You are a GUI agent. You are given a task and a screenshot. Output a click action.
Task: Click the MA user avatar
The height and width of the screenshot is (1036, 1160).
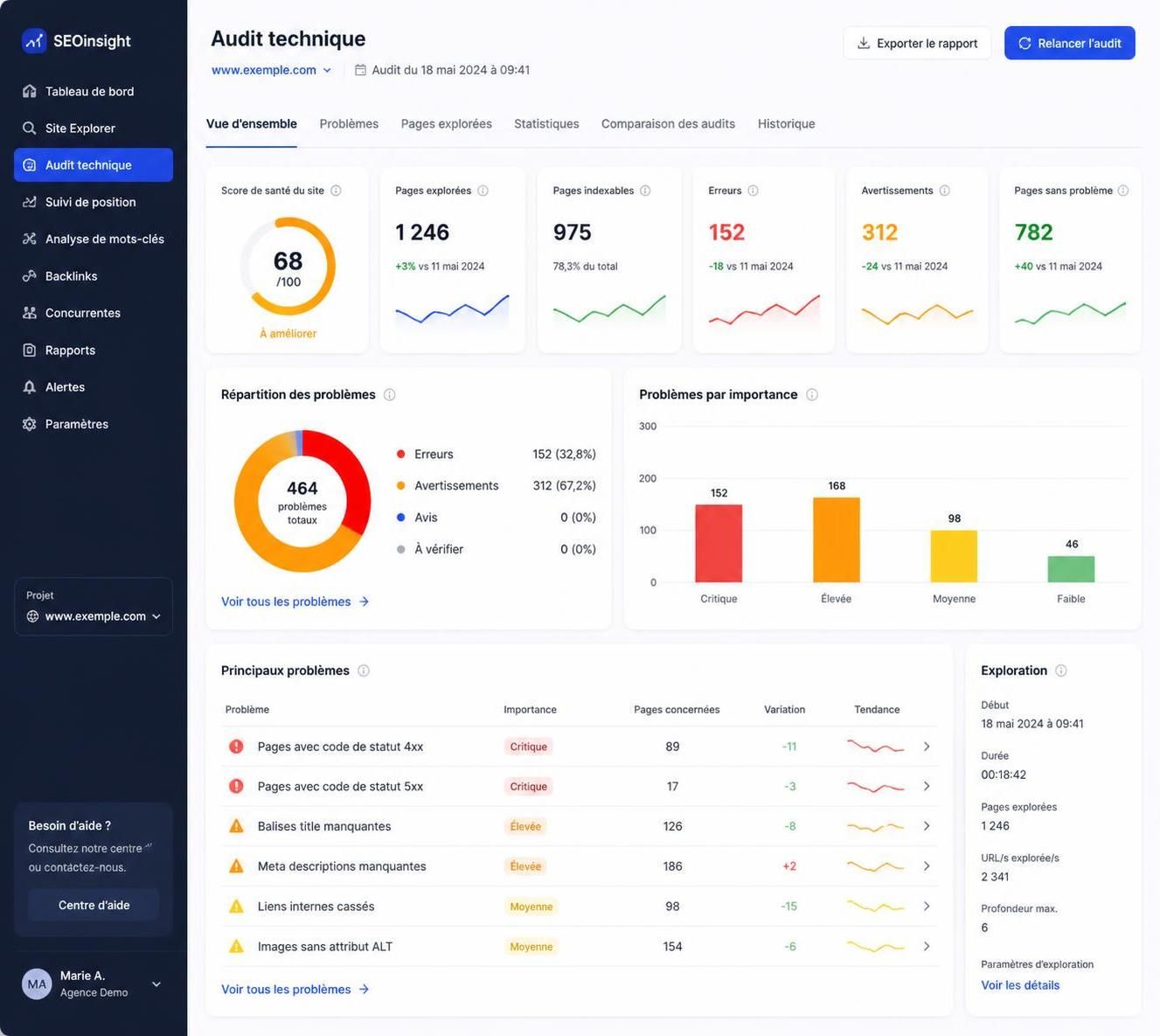[x=37, y=984]
